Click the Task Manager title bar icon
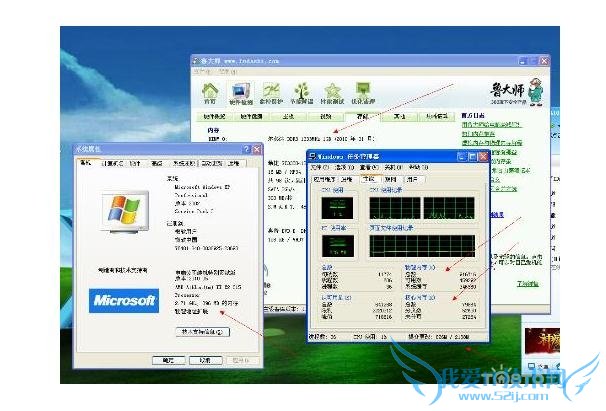The width and height of the screenshot is (606, 411). (312, 156)
